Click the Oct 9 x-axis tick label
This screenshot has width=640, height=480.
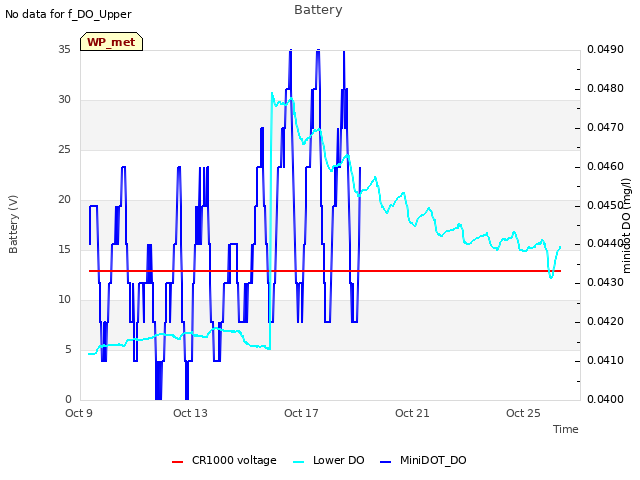[79, 413]
